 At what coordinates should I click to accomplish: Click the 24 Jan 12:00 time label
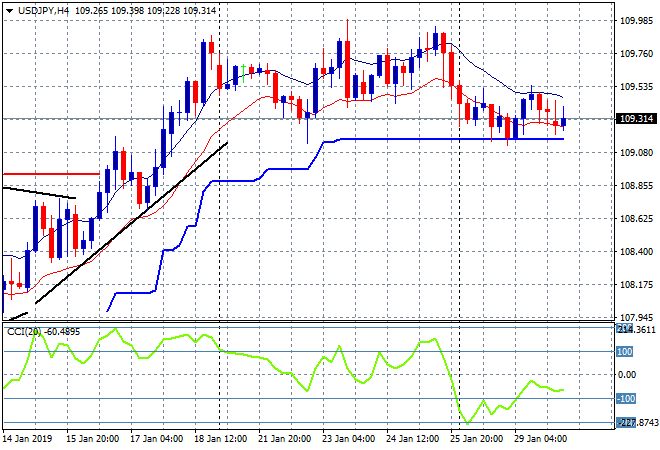pyautogui.click(x=412, y=439)
